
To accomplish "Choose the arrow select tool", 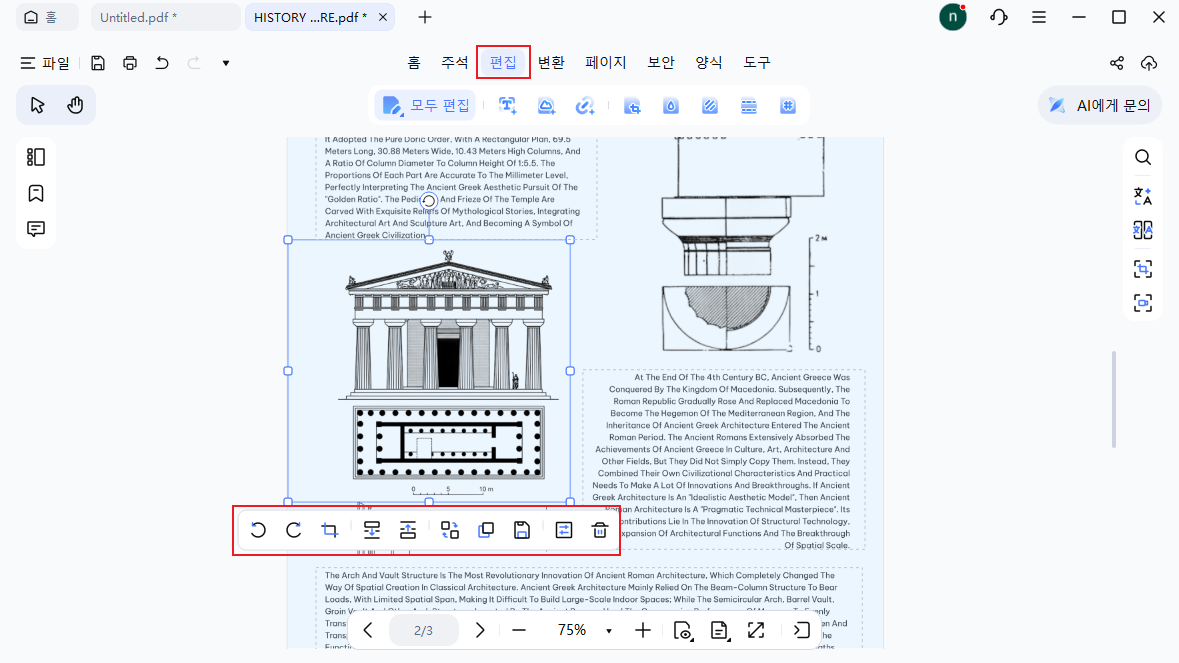I will point(38,105).
